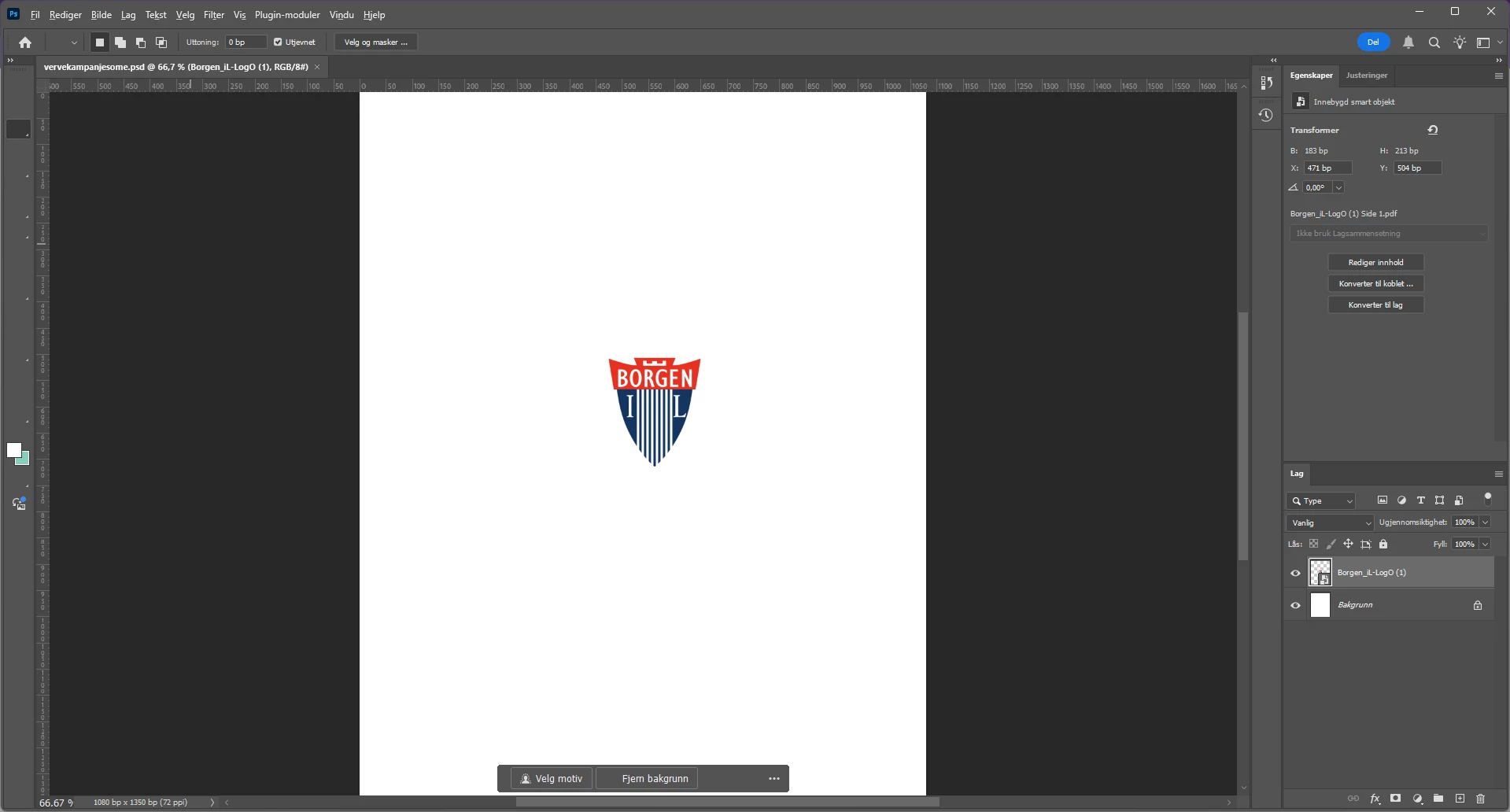Open the tool preset dropdown
The image size is (1510, 812).
click(x=73, y=42)
